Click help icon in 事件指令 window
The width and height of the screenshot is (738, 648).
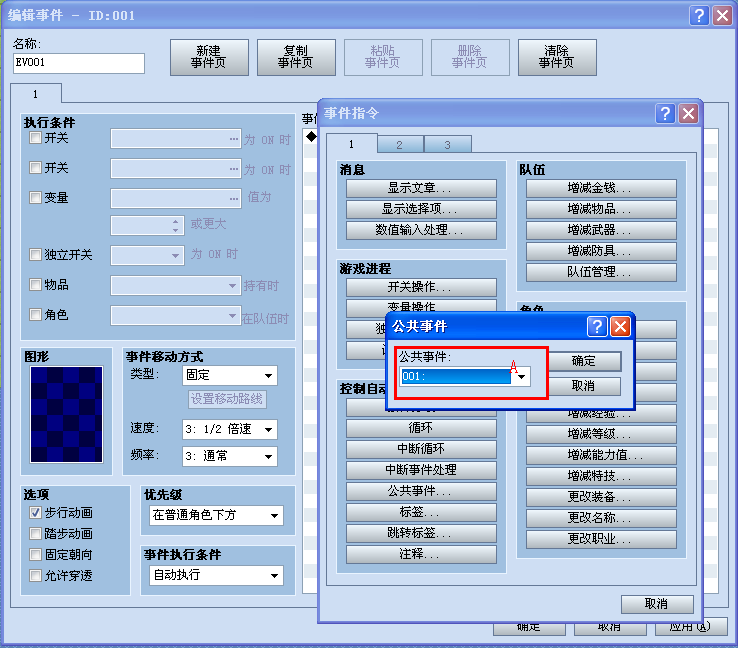coord(665,113)
